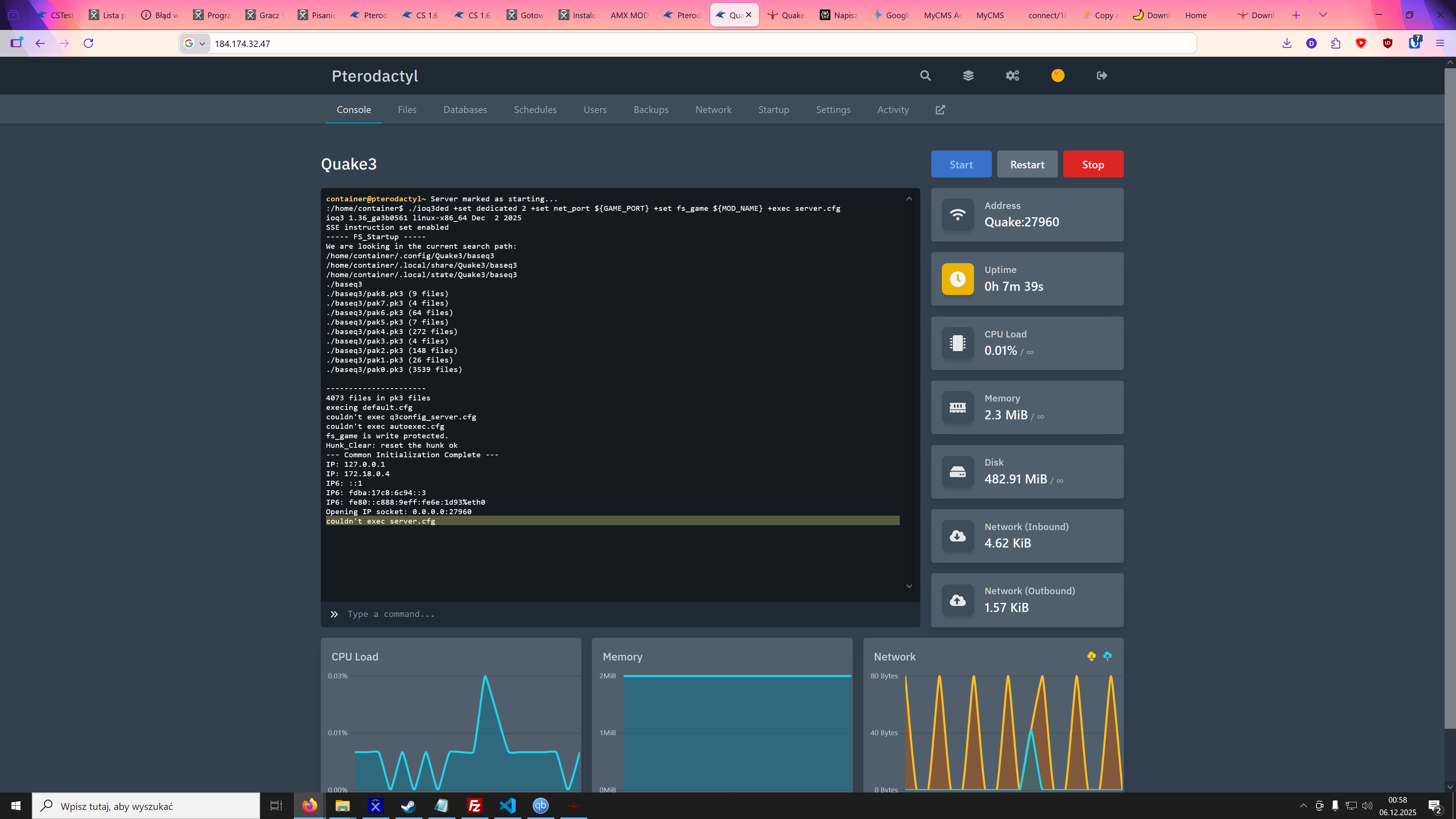
Task: Open FileZilla from the Windows taskbar
Action: [x=475, y=805]
